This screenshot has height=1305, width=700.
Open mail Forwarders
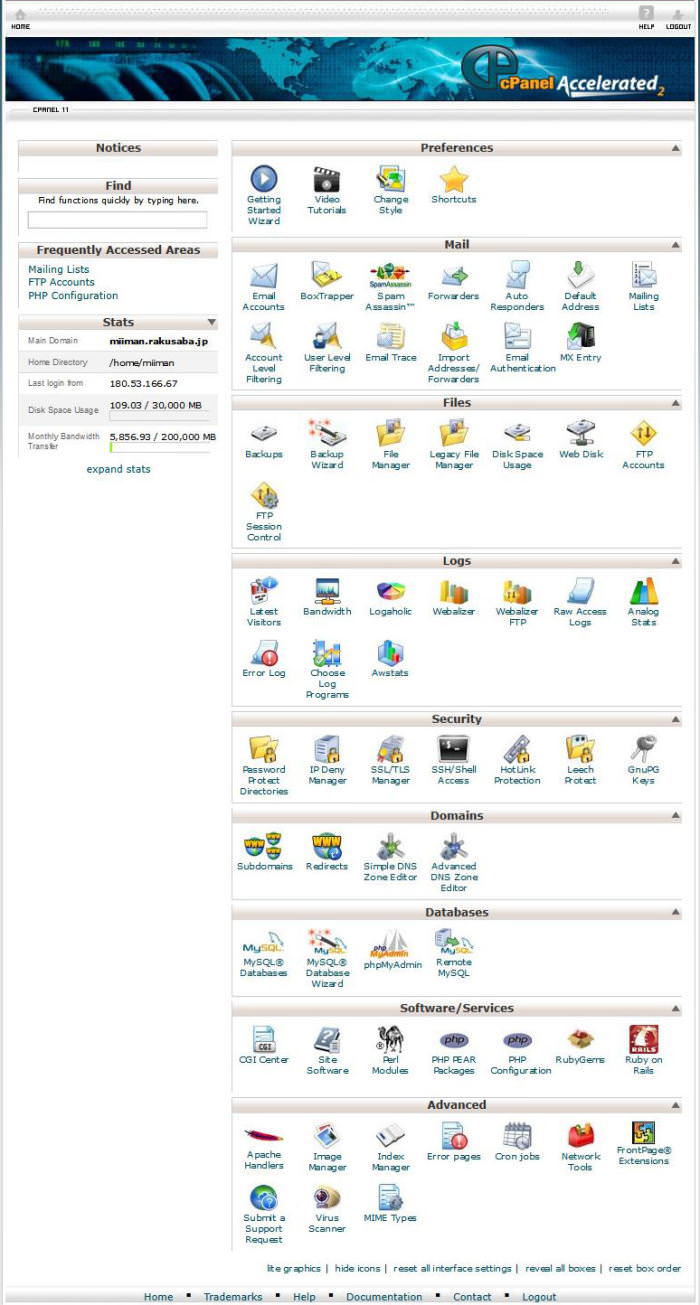click(454, 276)
